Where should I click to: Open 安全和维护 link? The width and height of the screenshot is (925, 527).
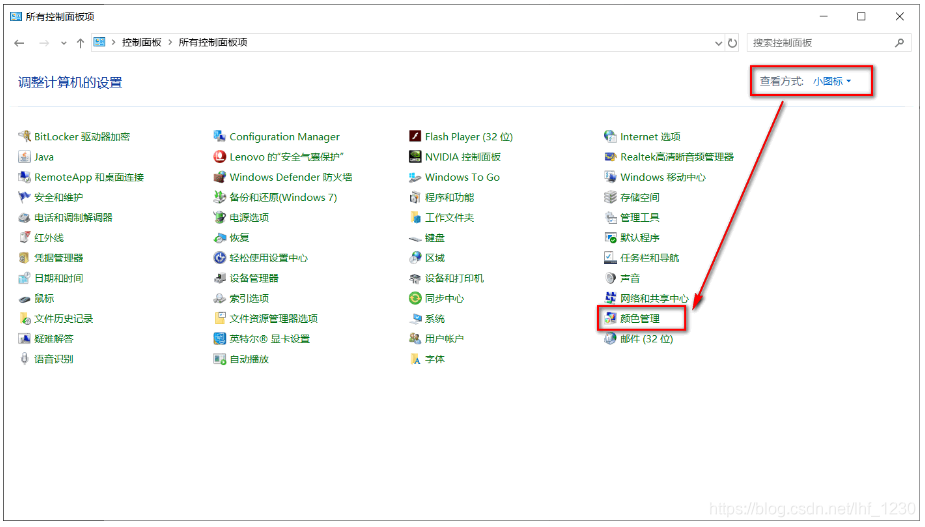point(58,198)
